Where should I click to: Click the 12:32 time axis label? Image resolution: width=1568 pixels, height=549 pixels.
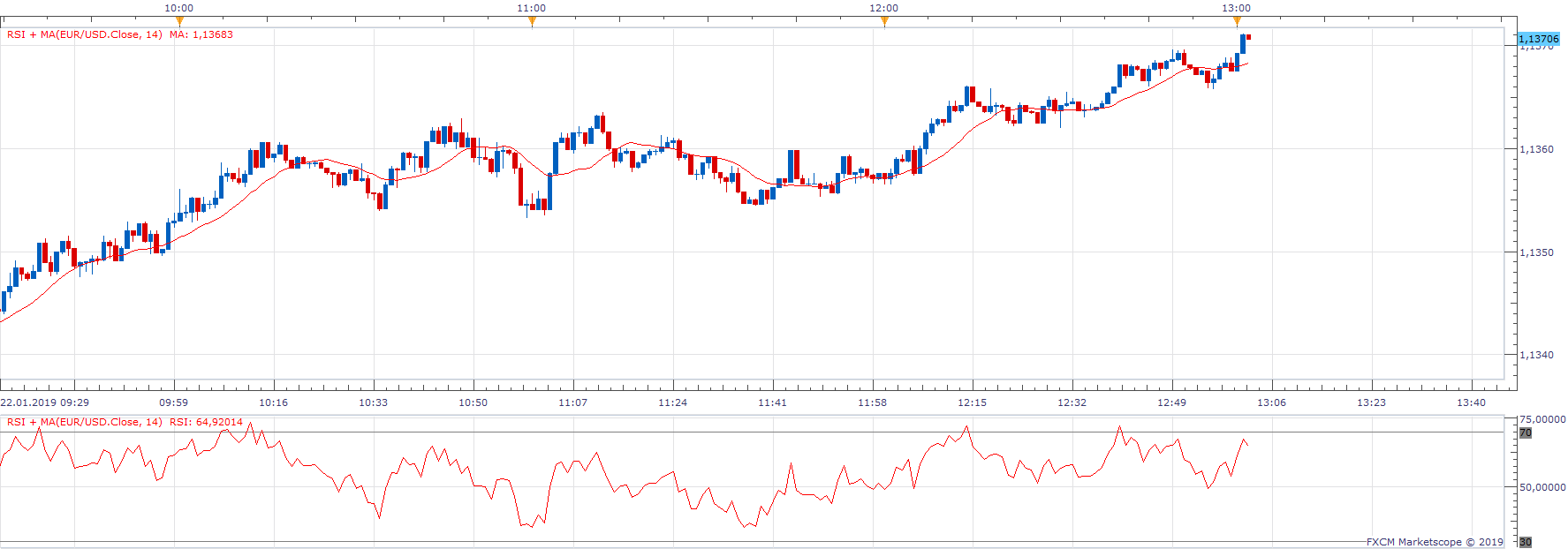1072,402
